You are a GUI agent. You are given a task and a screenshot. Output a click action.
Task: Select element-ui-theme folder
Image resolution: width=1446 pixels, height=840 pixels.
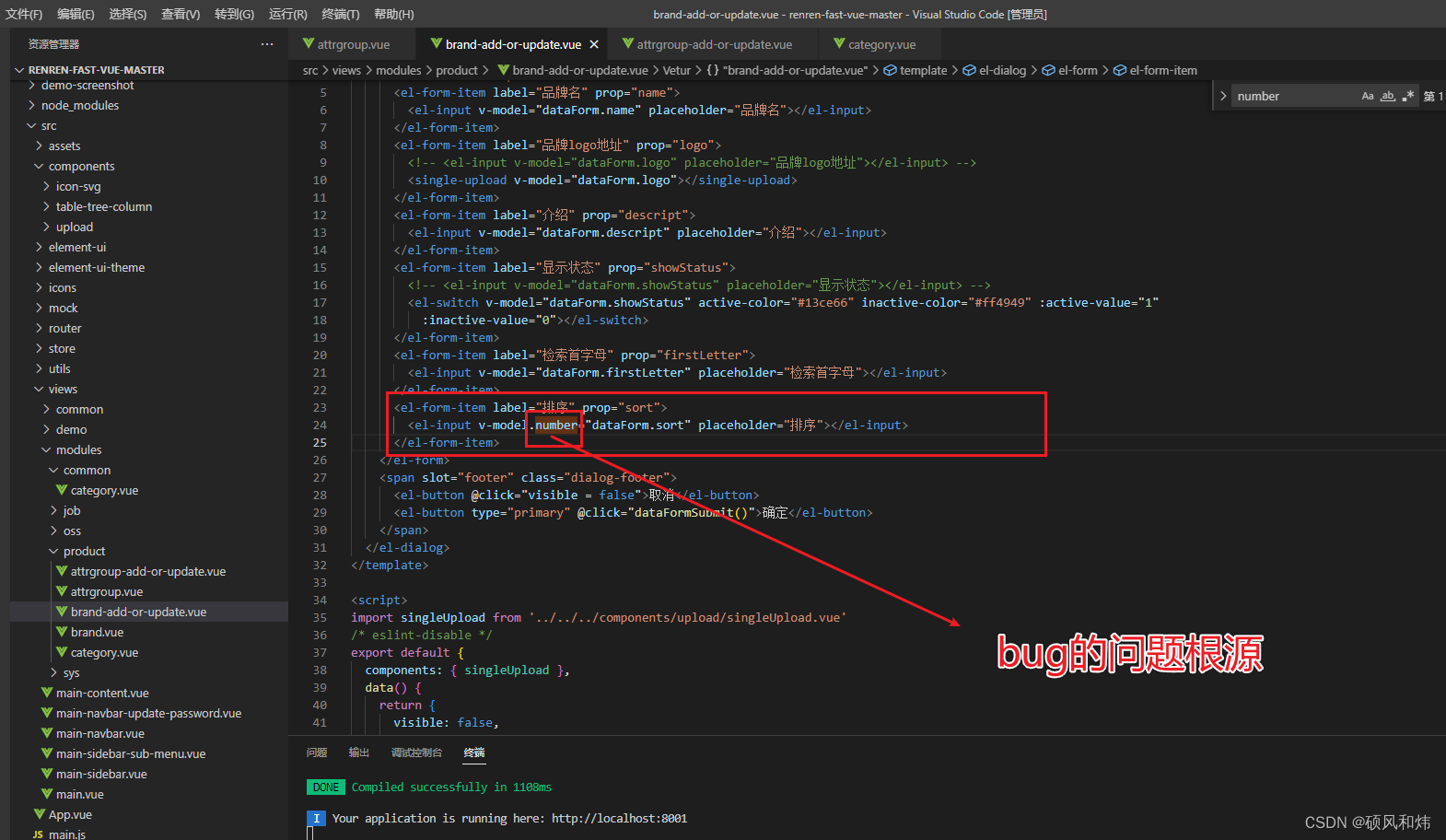point(97,267)
